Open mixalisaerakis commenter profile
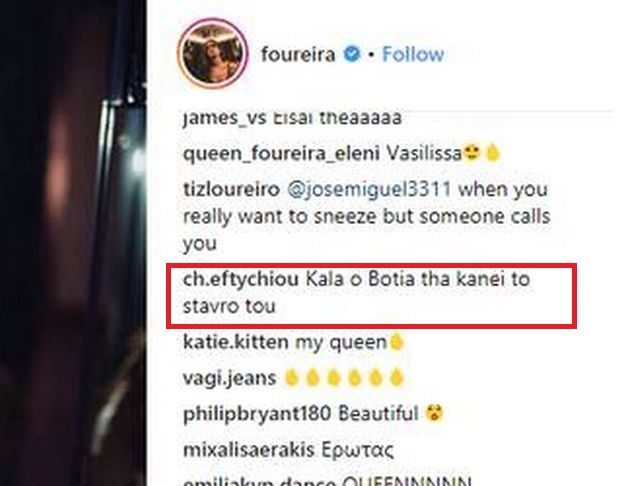 point(249,450)
